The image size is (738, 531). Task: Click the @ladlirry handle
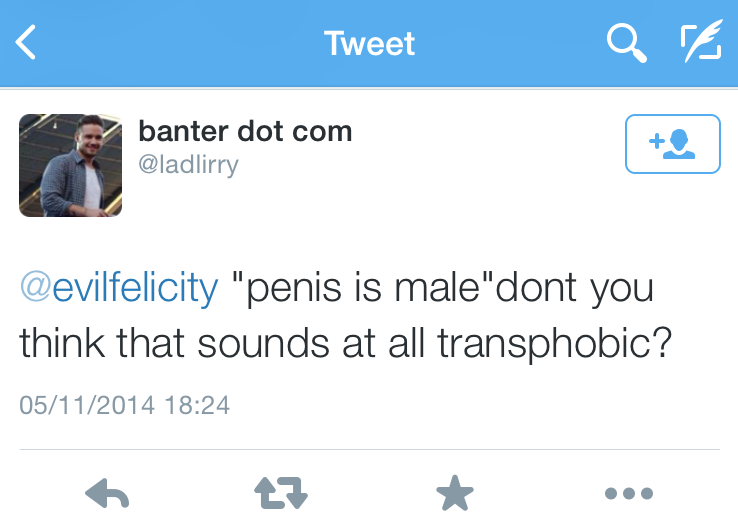point(189,164)
